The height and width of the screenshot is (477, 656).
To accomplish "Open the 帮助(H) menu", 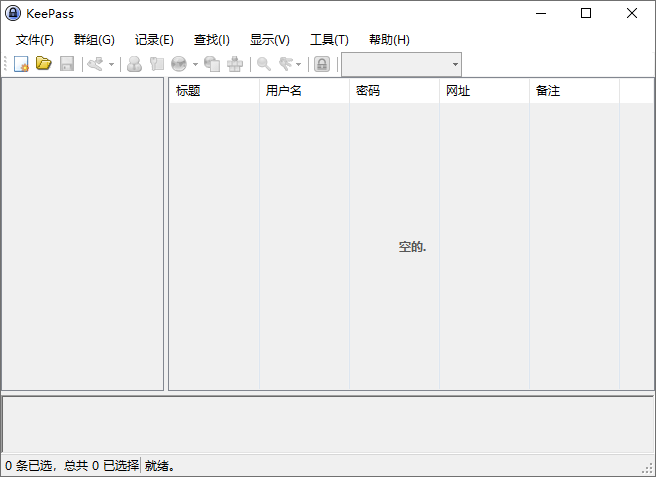I will [389, 40].
